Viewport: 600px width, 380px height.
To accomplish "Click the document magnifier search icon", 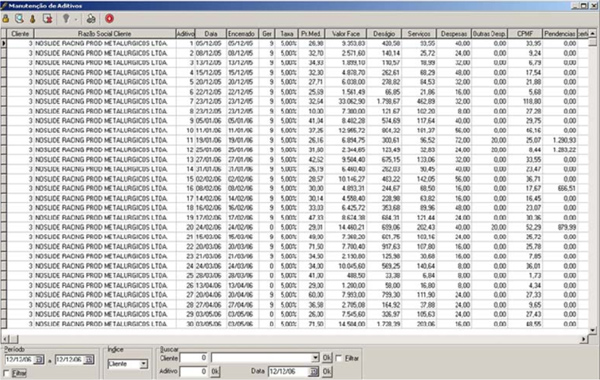I will [19, 18].
